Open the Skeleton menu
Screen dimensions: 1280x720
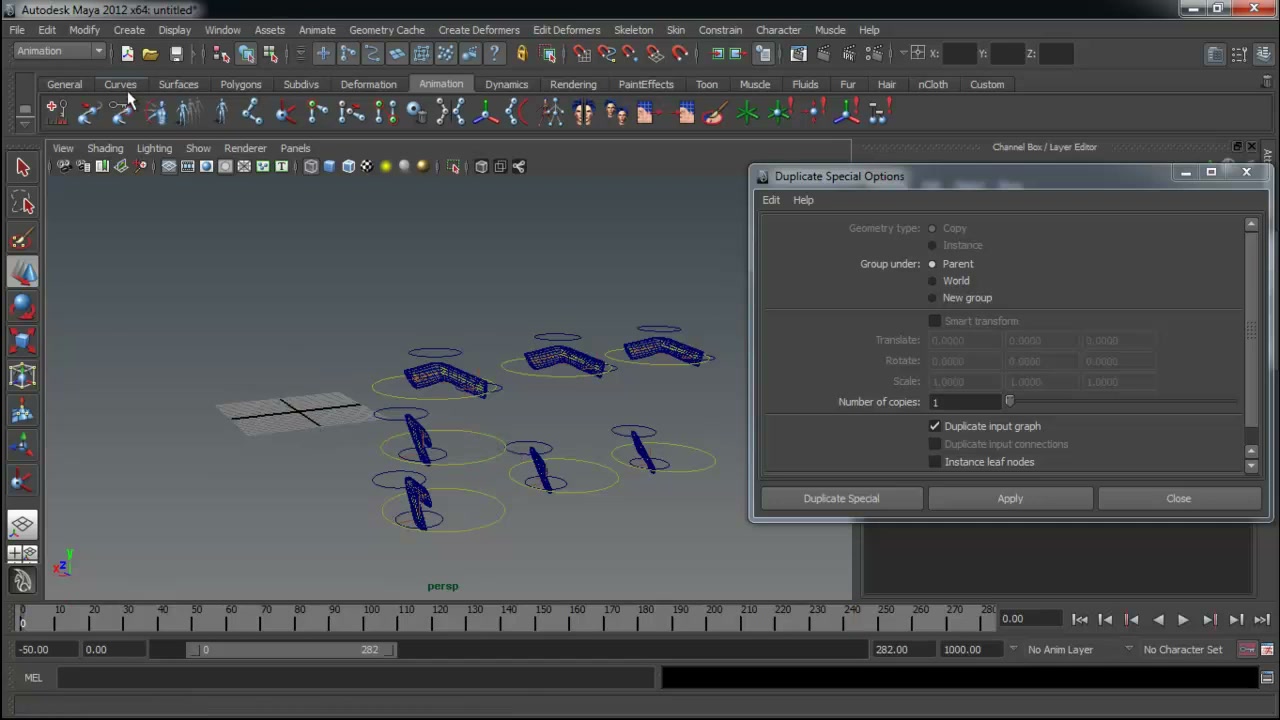pos(633,30)
